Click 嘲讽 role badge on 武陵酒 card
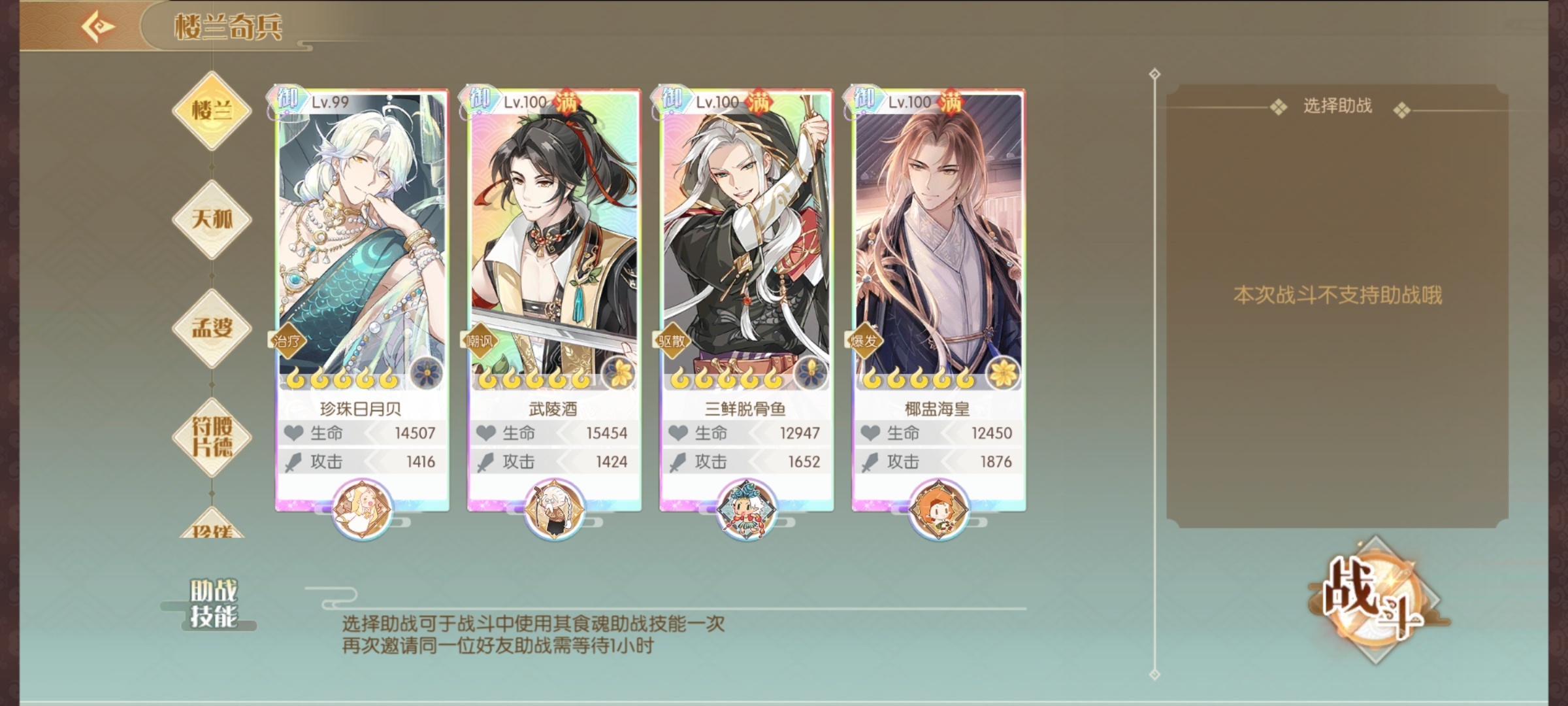The width and height of the screenshot is (1568, 706). [x=480, y=341]
